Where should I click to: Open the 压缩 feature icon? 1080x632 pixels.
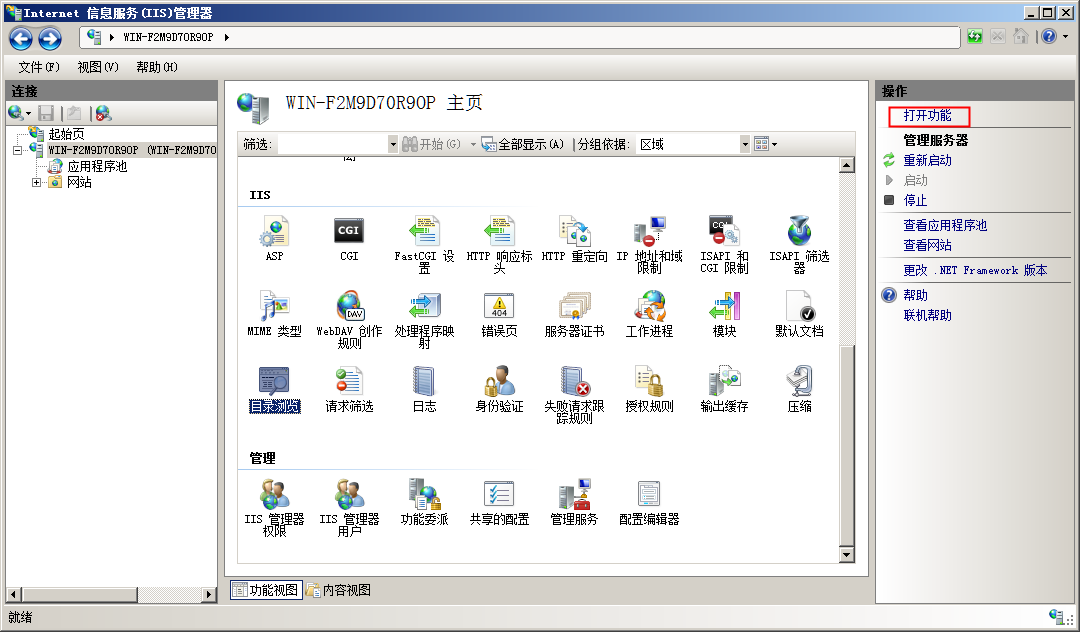799,382
